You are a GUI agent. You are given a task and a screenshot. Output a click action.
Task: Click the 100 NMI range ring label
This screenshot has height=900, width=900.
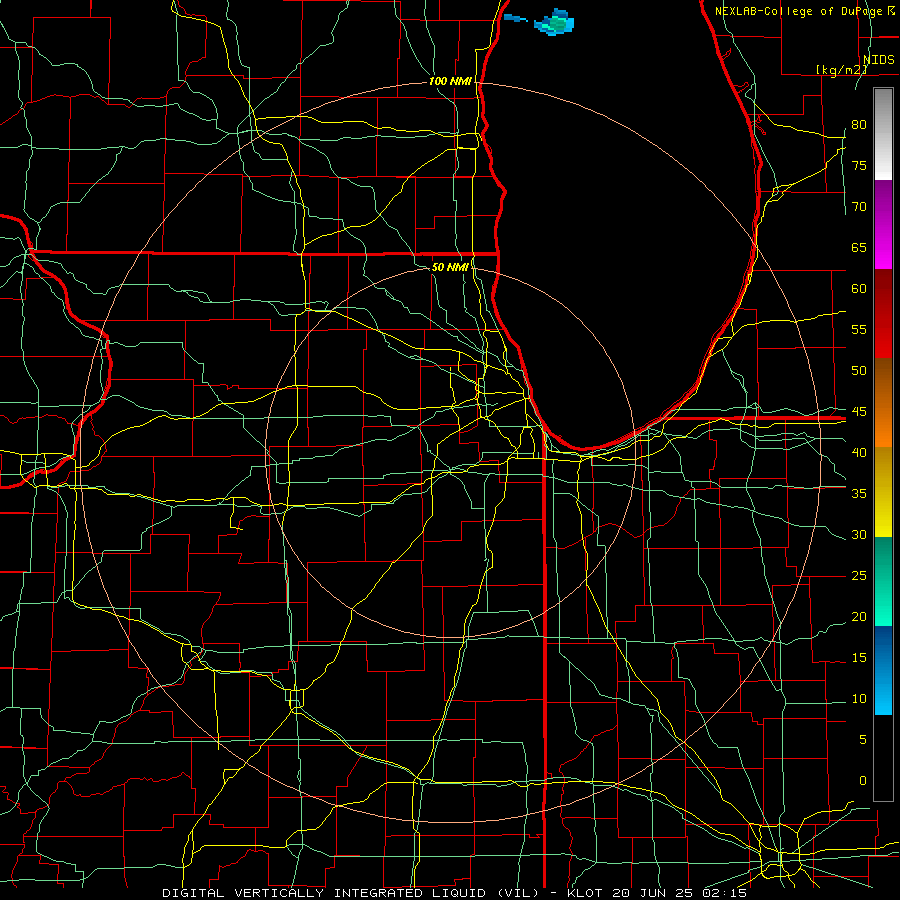(450, 81)
